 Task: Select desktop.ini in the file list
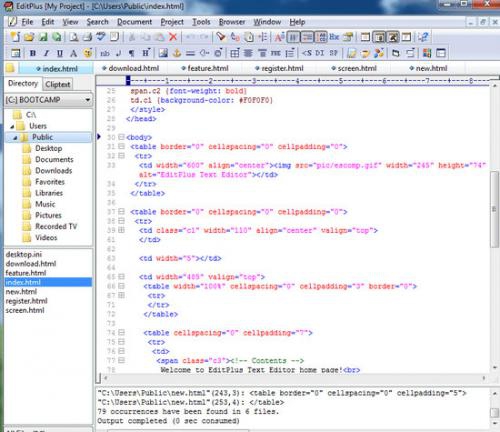(x=24, y=255)
